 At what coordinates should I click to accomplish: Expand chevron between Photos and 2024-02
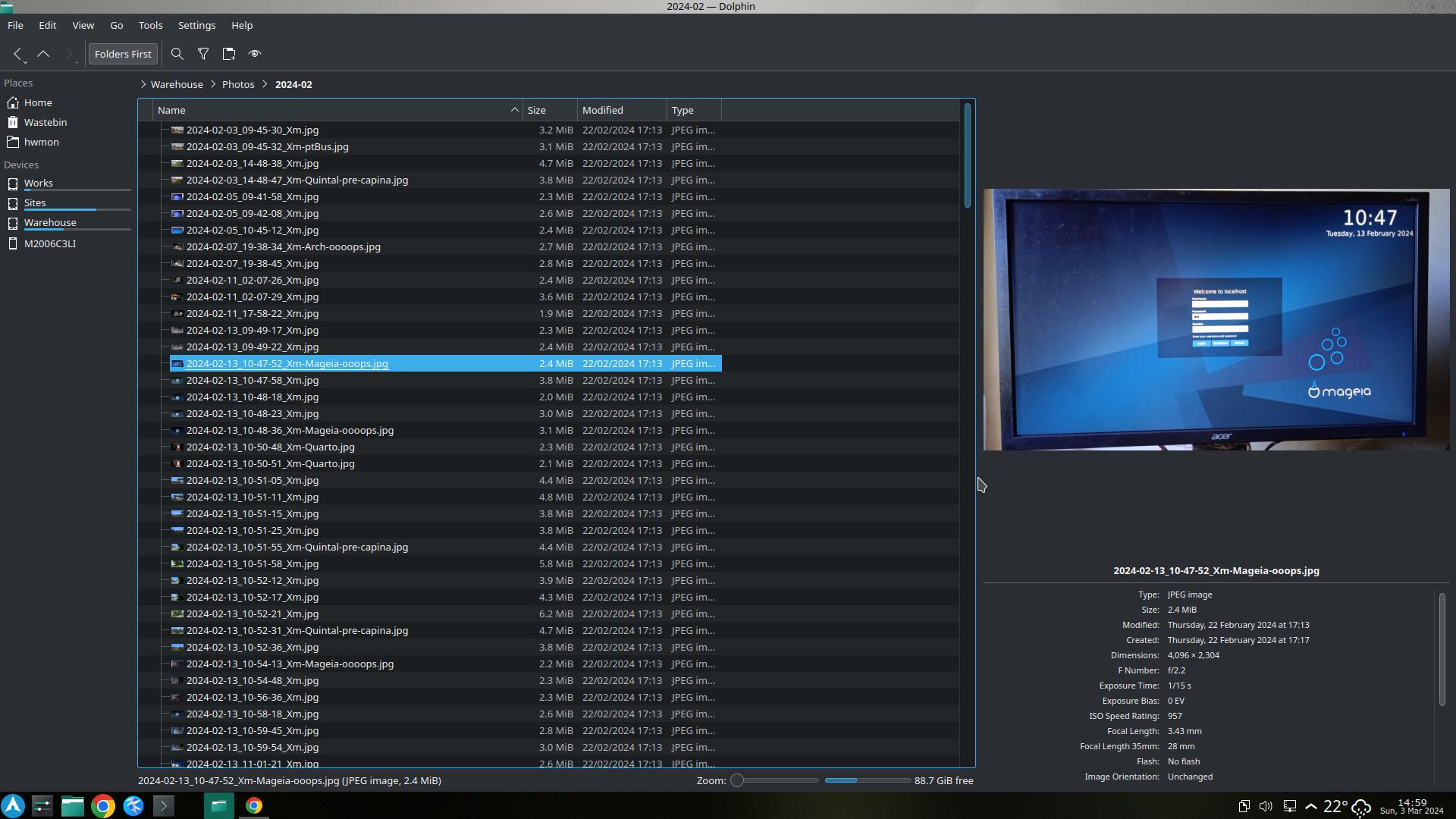(x=265, y=84)
